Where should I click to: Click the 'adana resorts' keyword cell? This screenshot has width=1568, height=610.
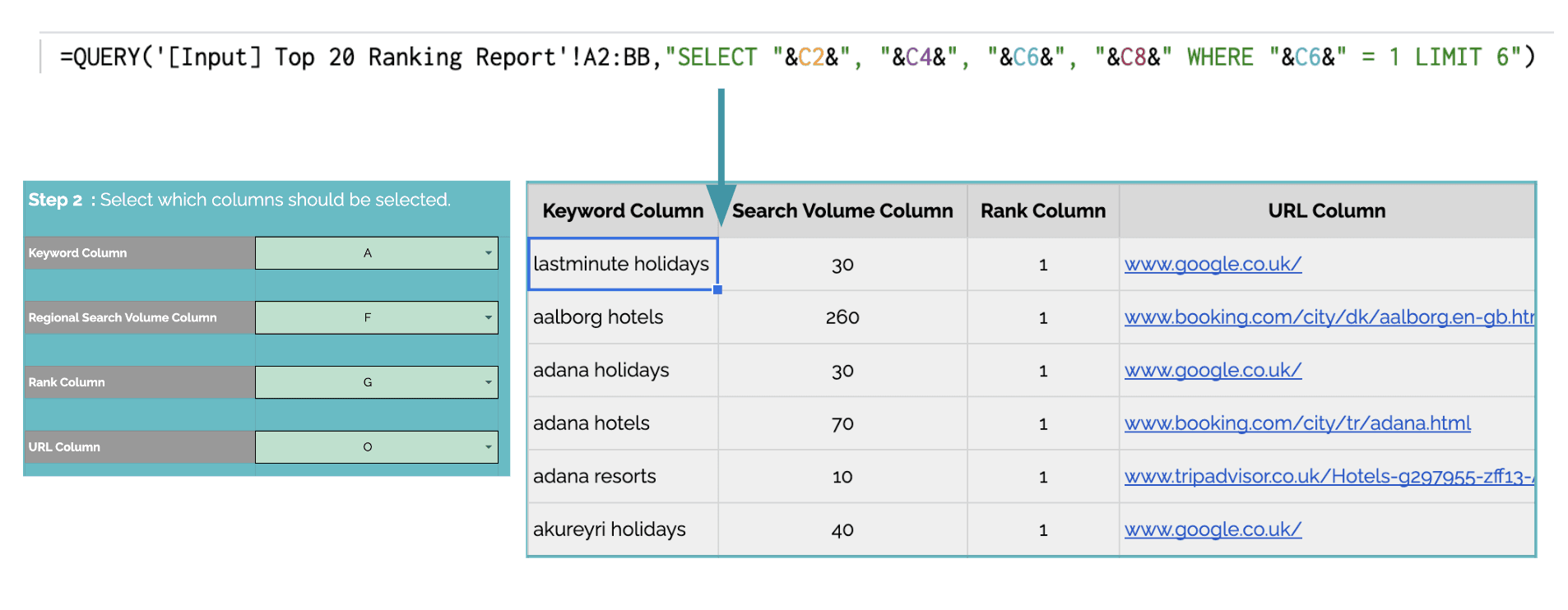595,477
